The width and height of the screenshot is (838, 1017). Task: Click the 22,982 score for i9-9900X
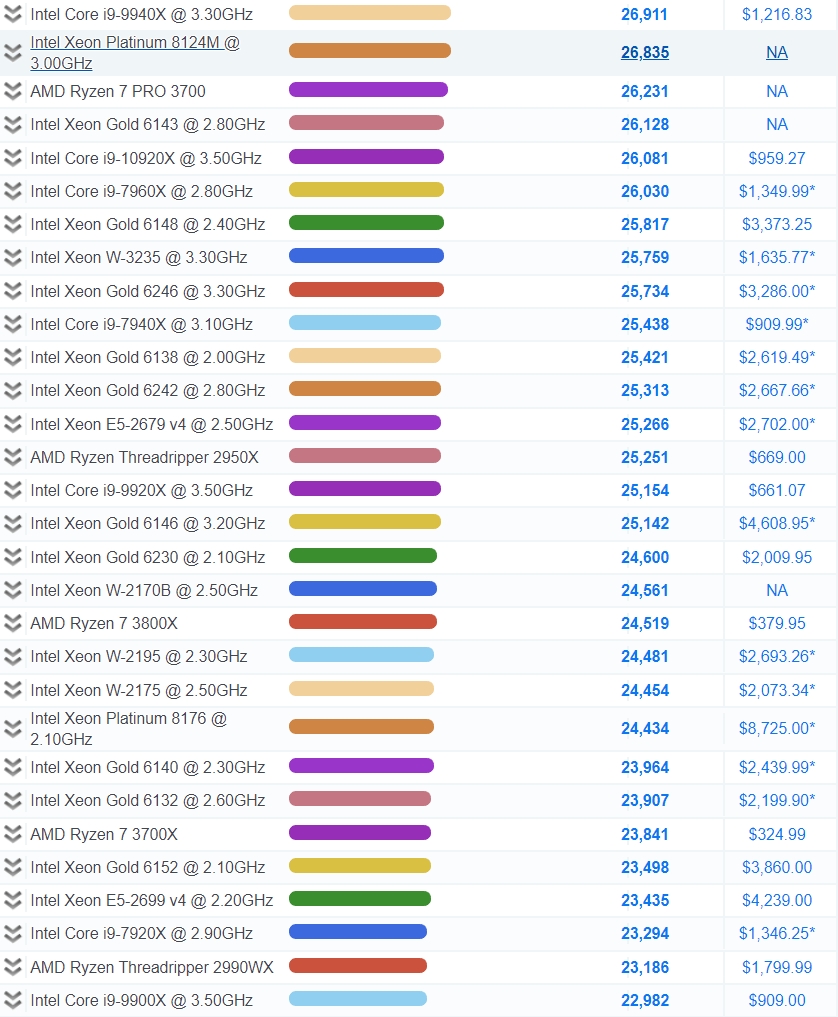pos(645,1000)
